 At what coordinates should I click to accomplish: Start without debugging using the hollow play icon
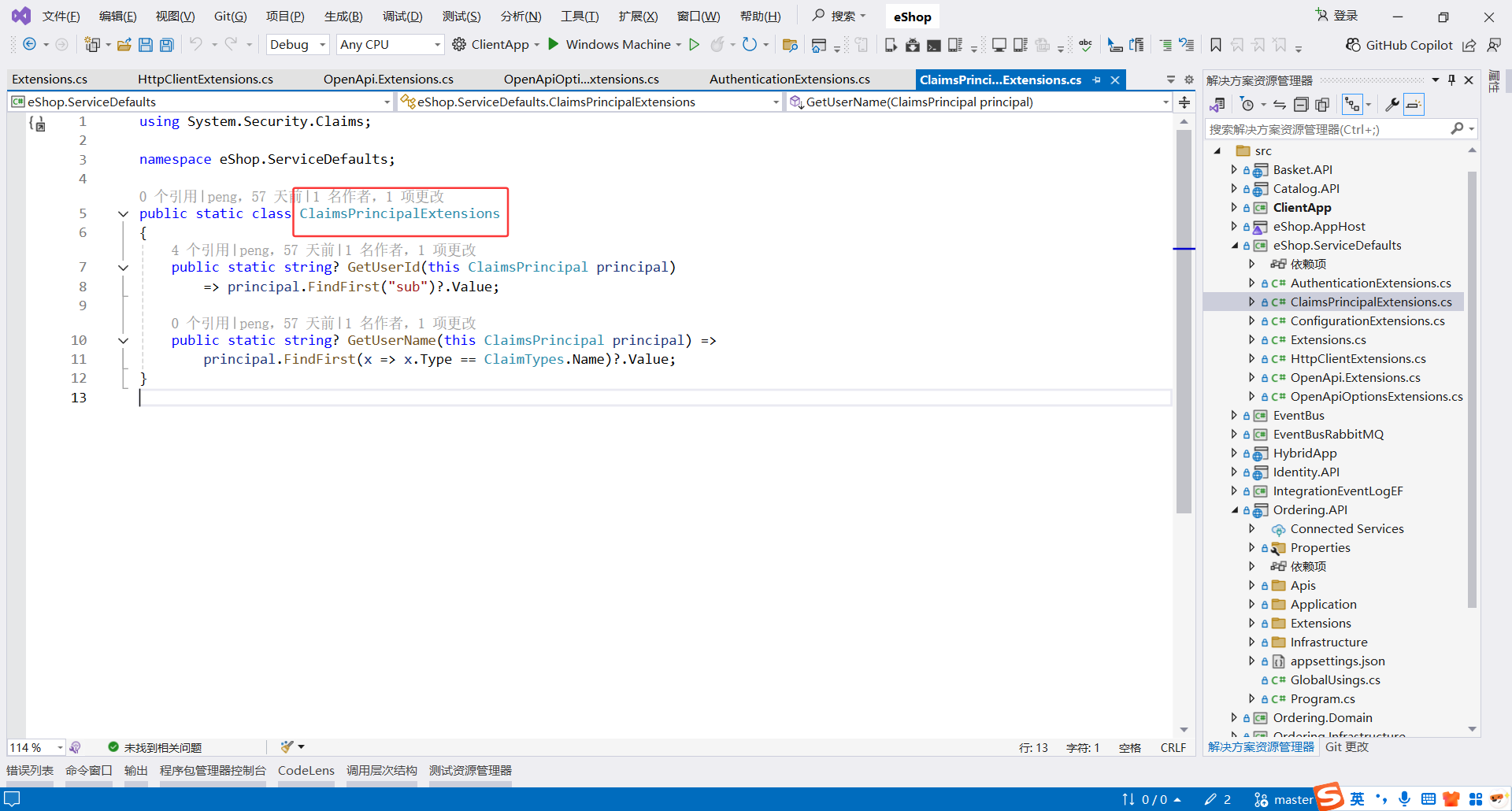click(x=695, y=45)
